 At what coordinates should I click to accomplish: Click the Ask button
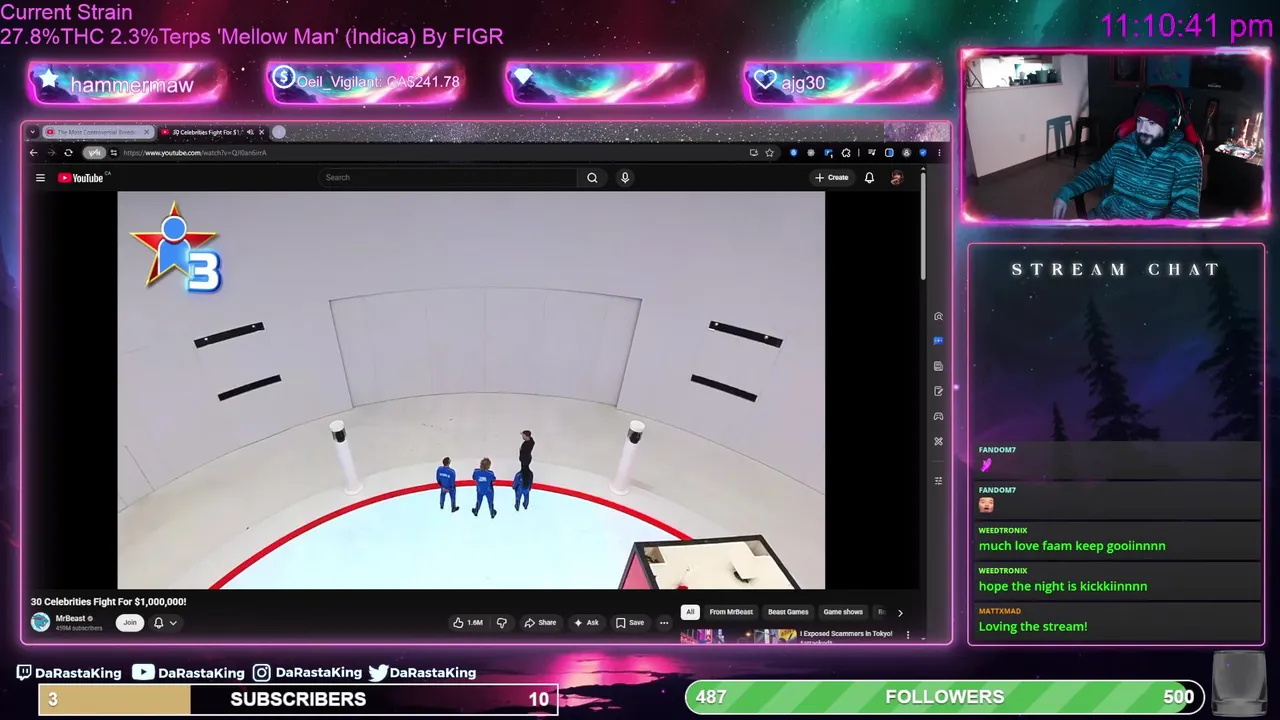coord(586,623)
